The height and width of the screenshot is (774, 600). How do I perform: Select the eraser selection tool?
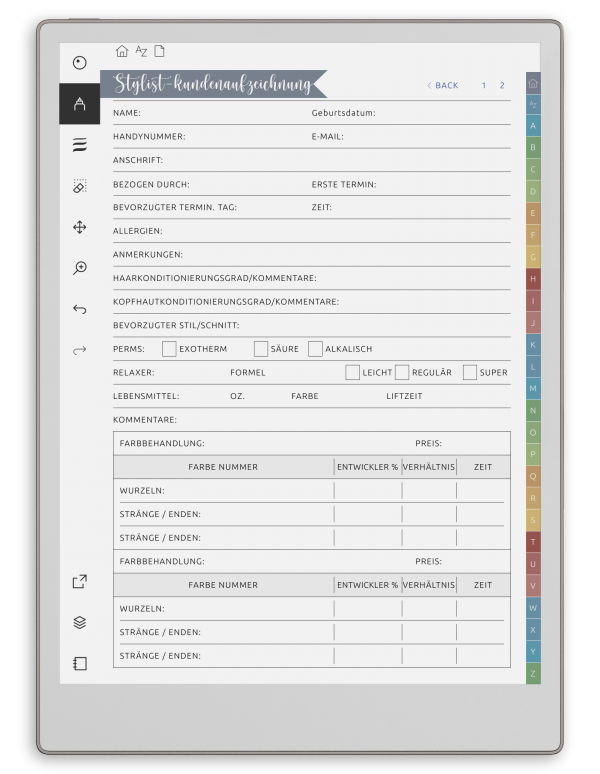coord(79,186)
